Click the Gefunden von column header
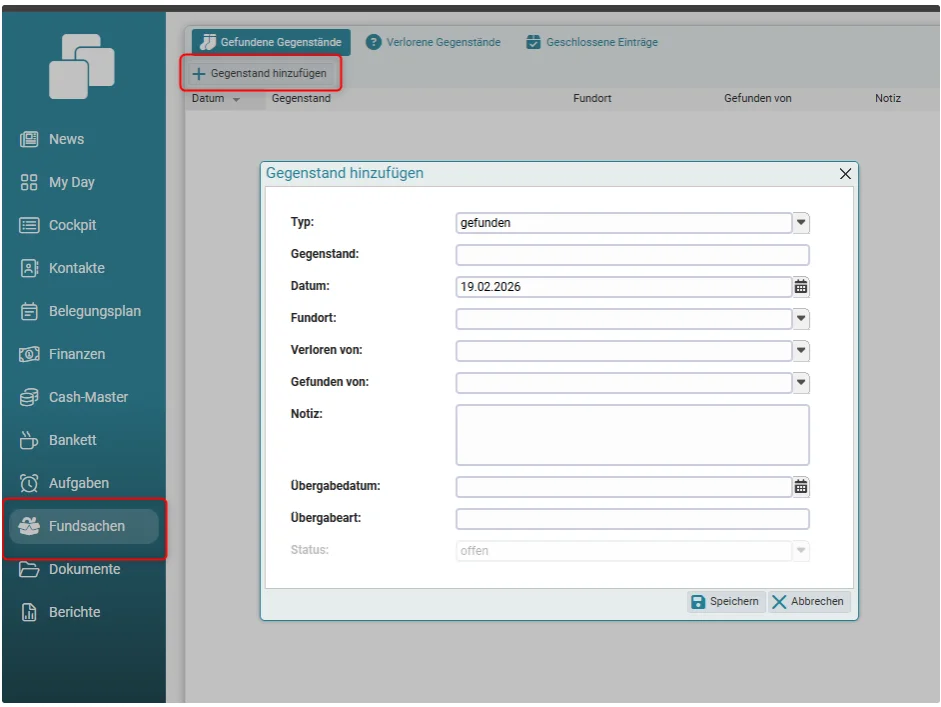The width and height of the screenshot is (941, 707). [x=757, y=98]
